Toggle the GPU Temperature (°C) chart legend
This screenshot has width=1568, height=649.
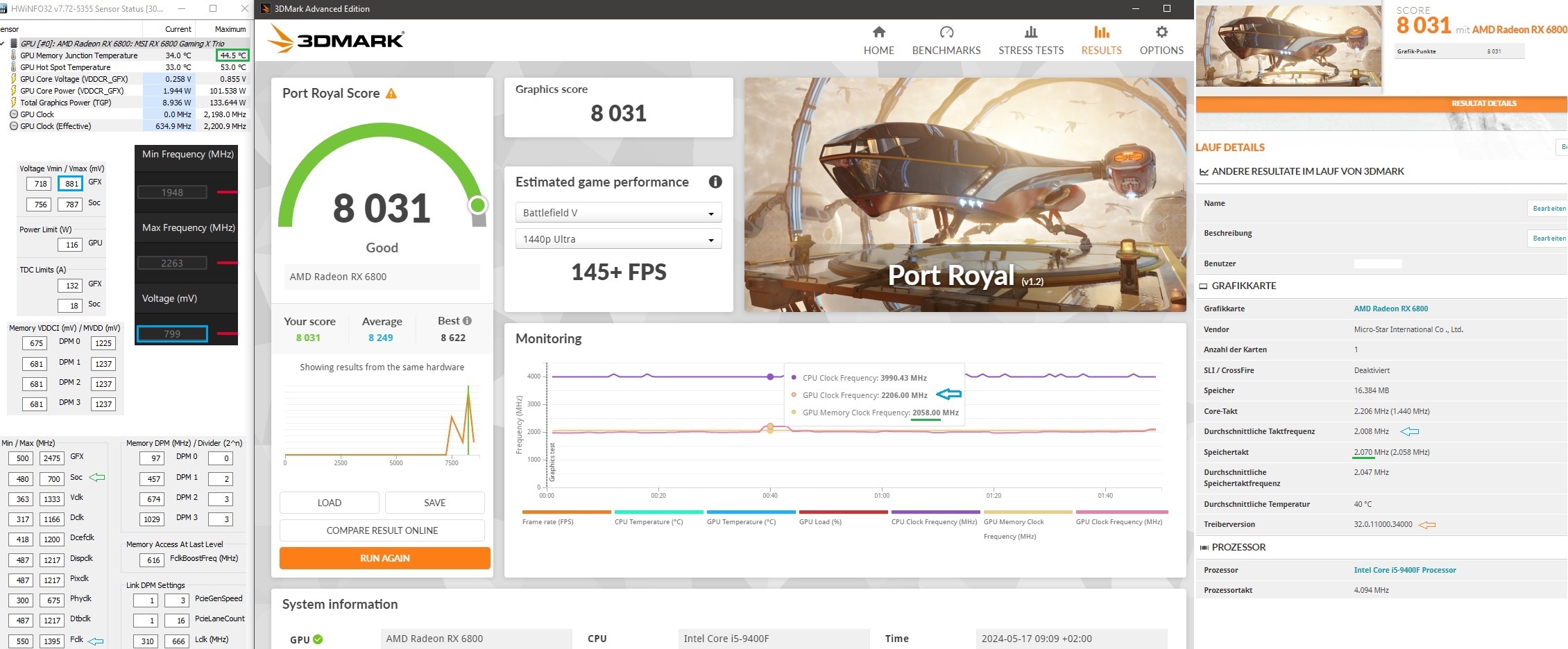point(751,517)
